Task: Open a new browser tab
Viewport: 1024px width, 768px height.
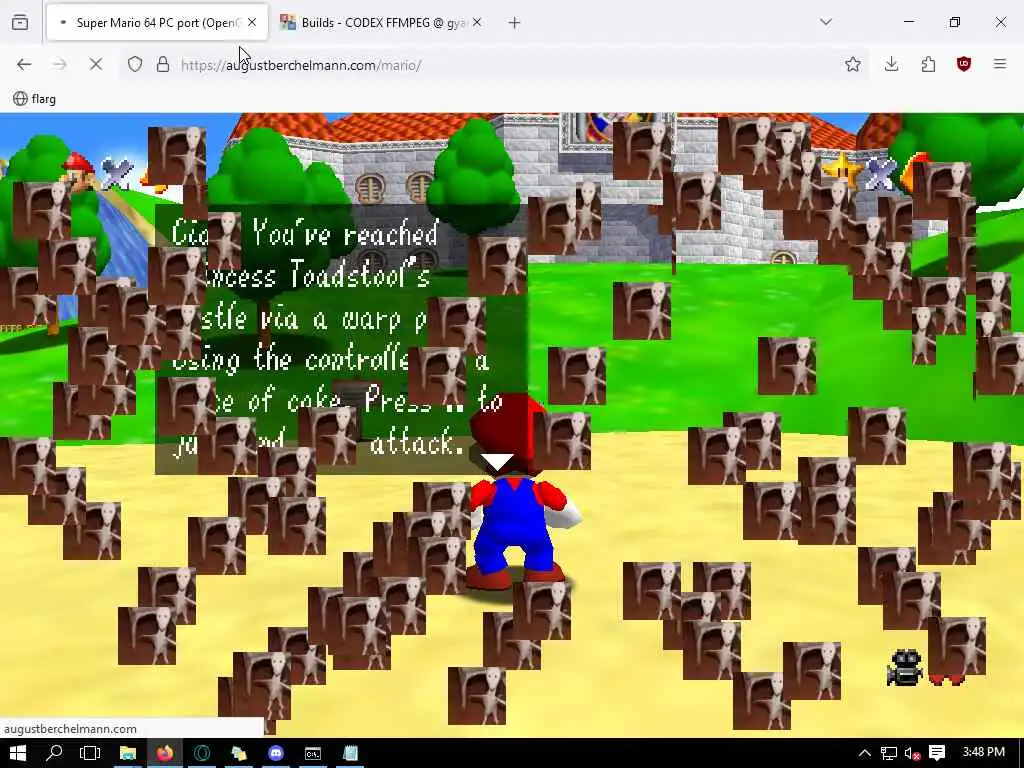Action: tap(515, 23)
